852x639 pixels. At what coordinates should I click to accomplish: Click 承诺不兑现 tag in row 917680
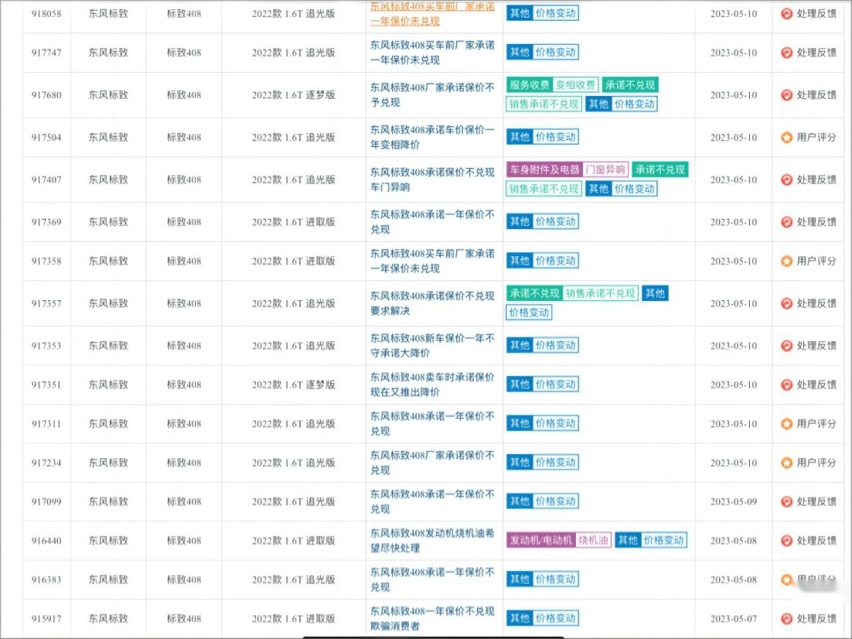[x=630, y=85]
